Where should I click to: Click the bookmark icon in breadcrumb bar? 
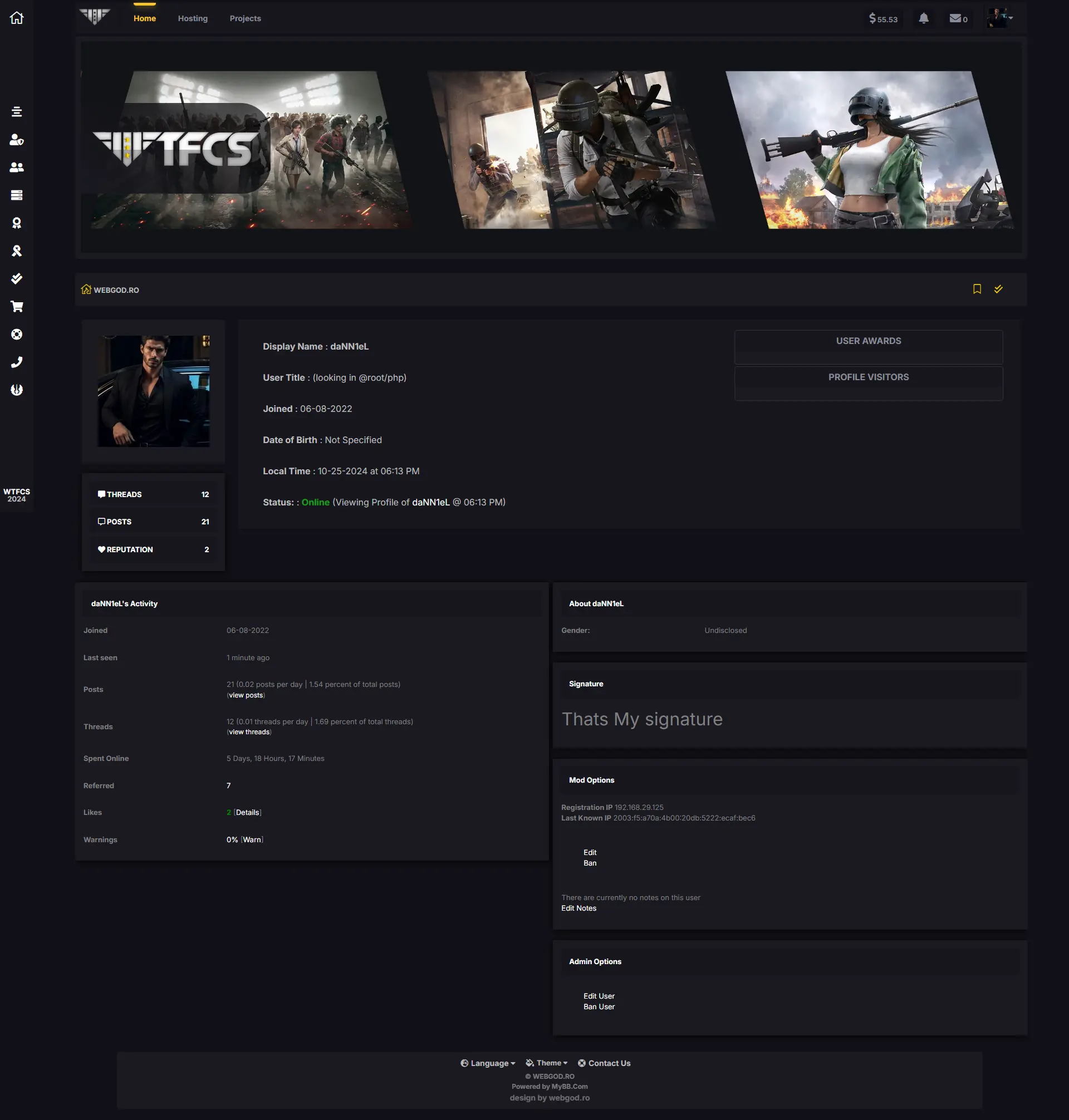pos(977,289)
